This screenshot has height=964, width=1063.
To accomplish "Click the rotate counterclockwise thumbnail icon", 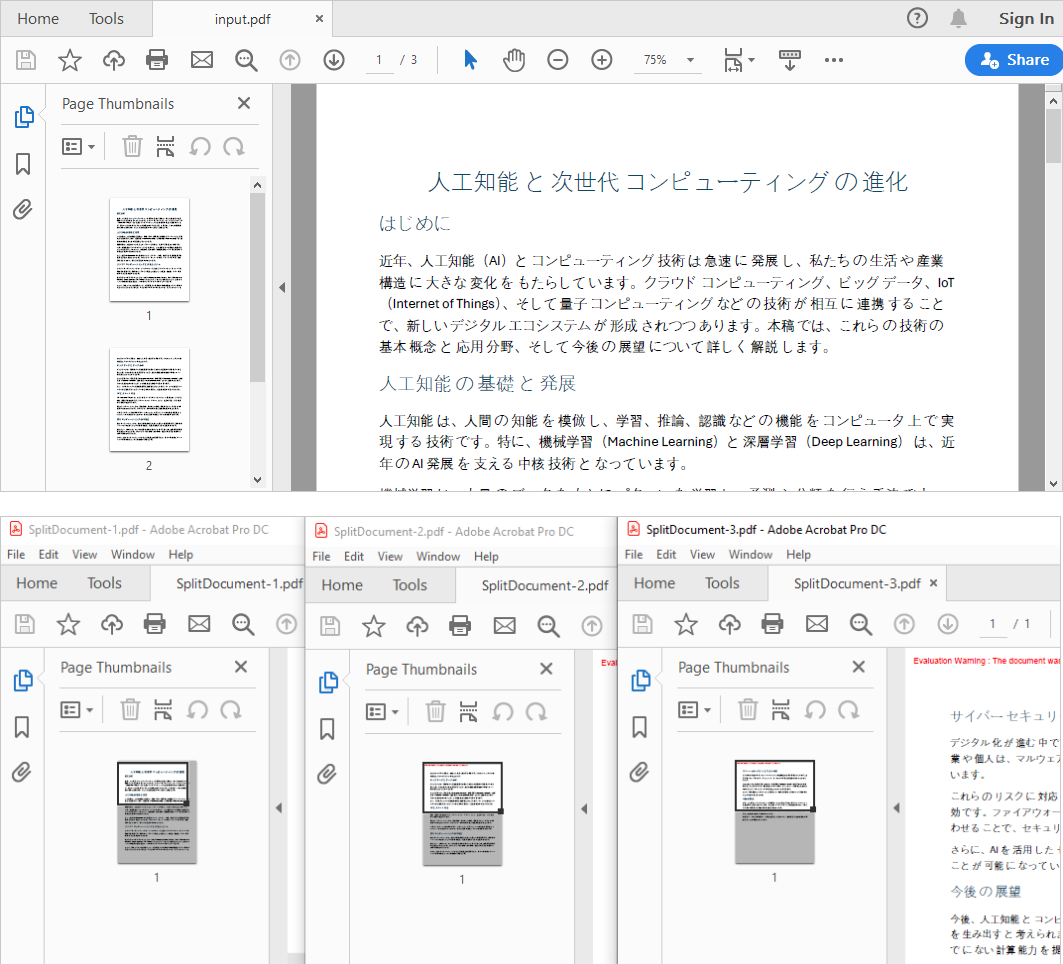I will (199, 146).
